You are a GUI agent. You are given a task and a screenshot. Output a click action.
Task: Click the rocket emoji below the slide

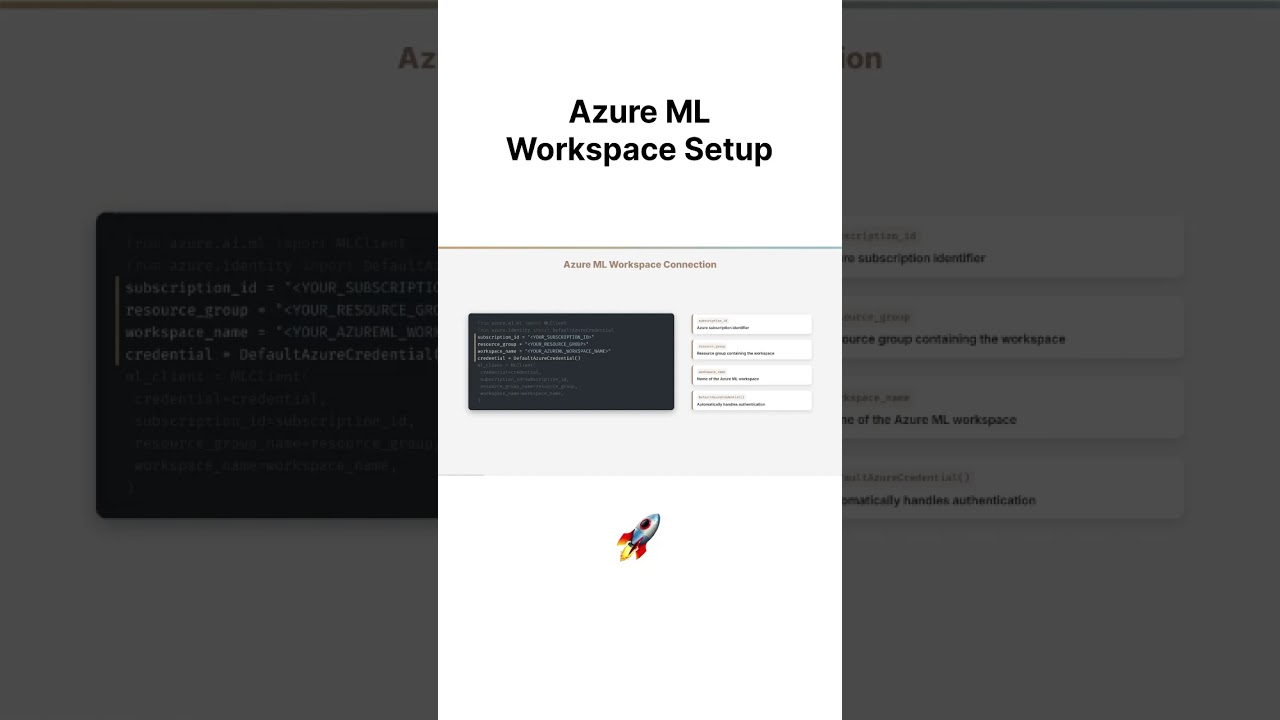pyautogui.click(x=639, y=537)
